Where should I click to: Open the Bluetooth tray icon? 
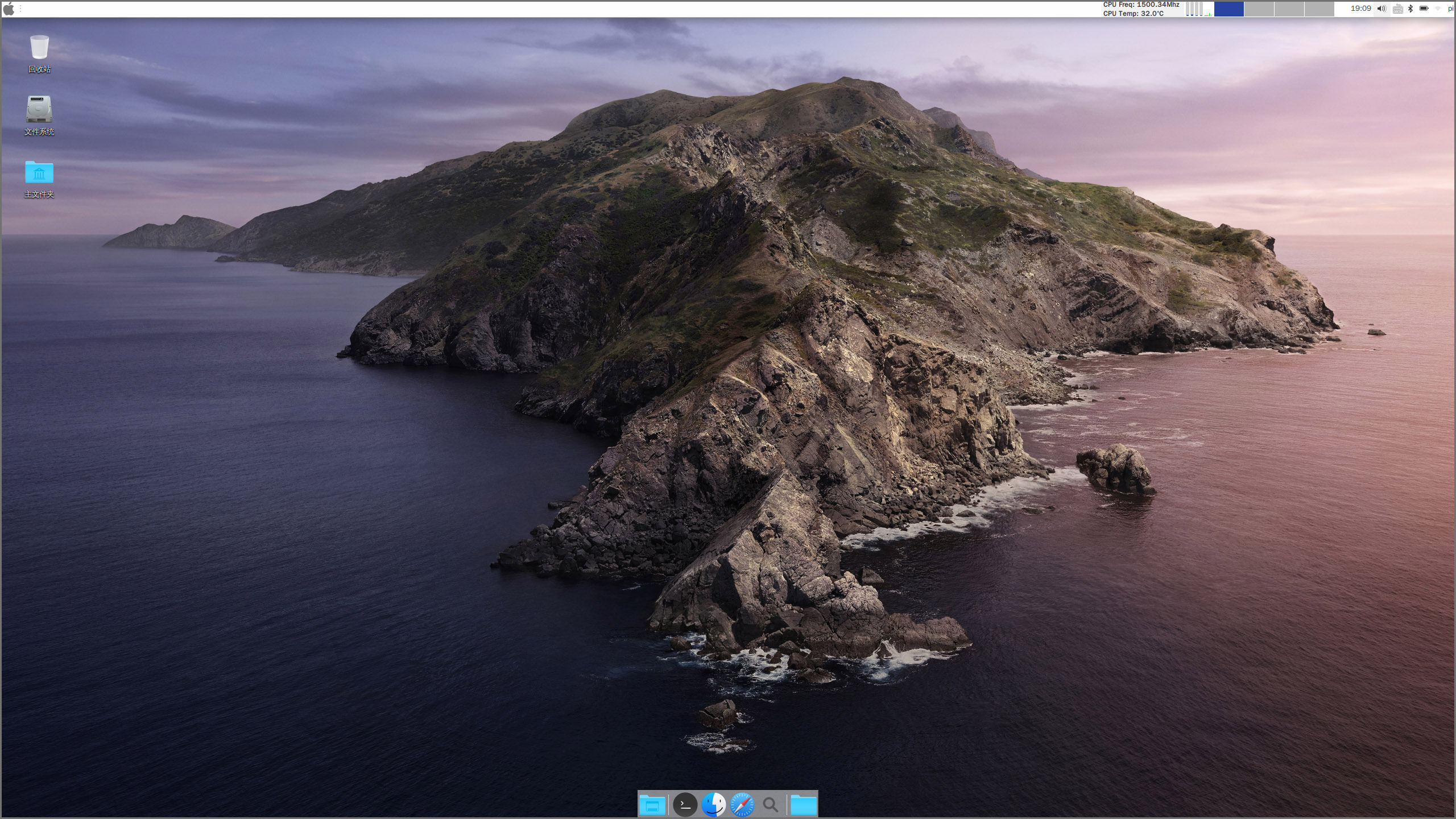[1410, 9]
